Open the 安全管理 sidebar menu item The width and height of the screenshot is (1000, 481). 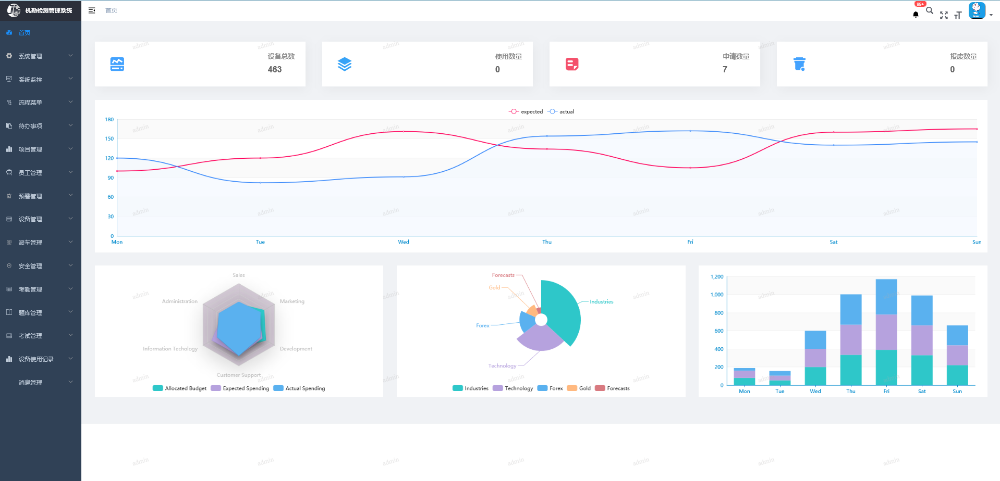pyautogui.click(x=32, y=266)
